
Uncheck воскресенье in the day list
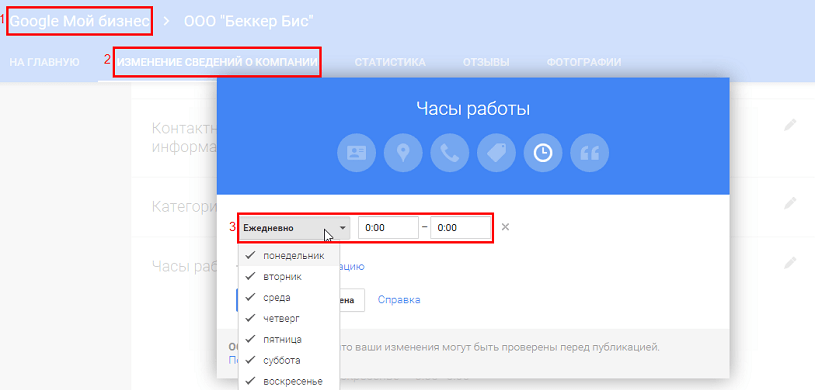point(289,381)
